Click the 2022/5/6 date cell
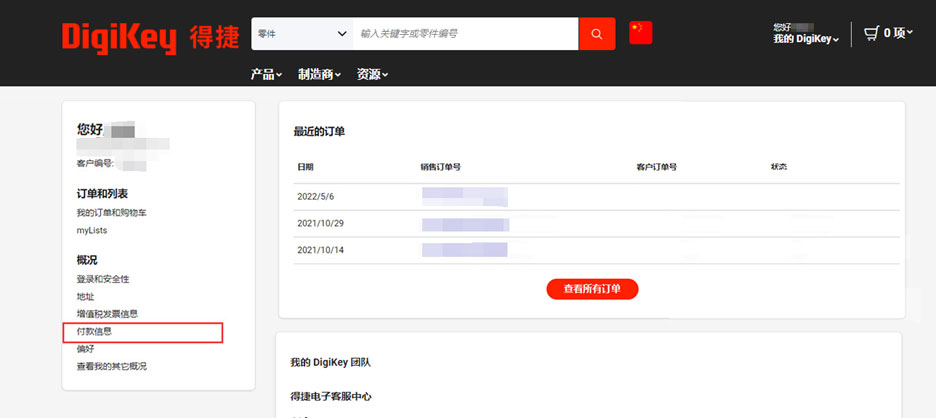The width and height of the screenshot is (936, 418). click(316, 196)
